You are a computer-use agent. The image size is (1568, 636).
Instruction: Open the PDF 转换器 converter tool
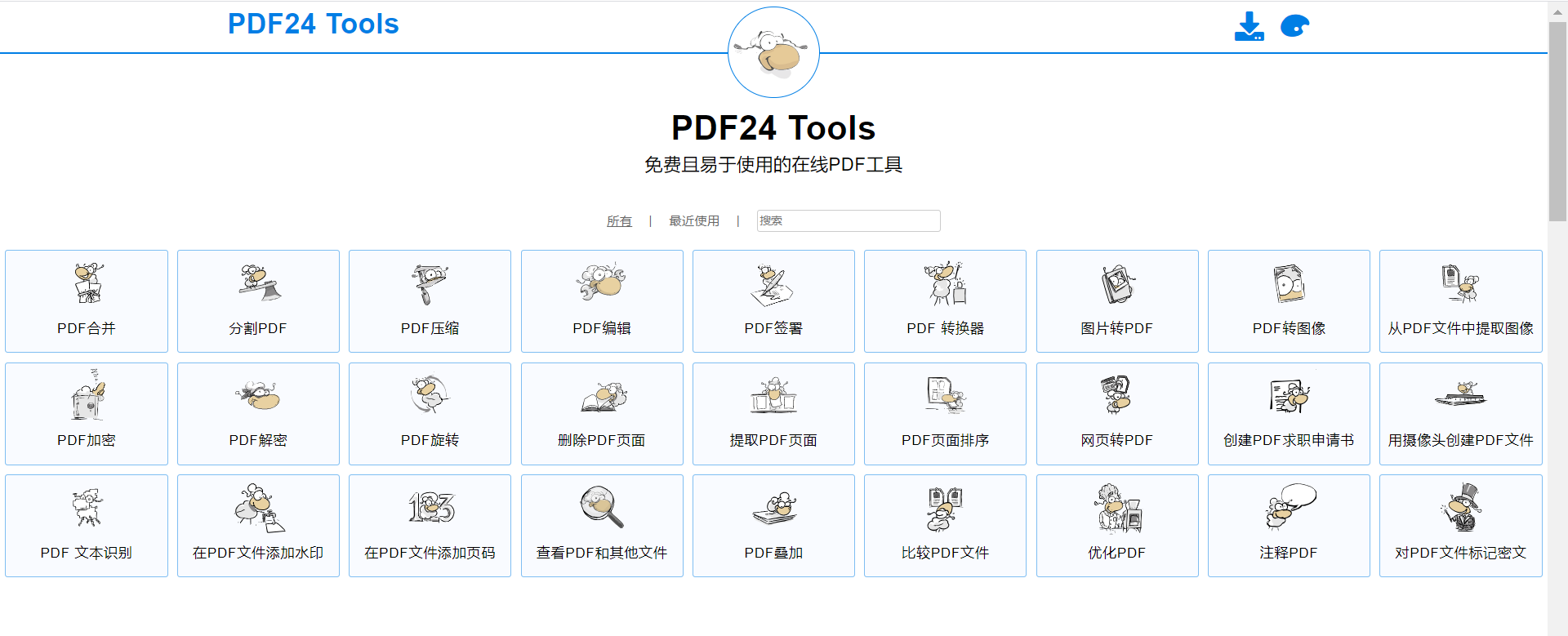pos(945,301)
